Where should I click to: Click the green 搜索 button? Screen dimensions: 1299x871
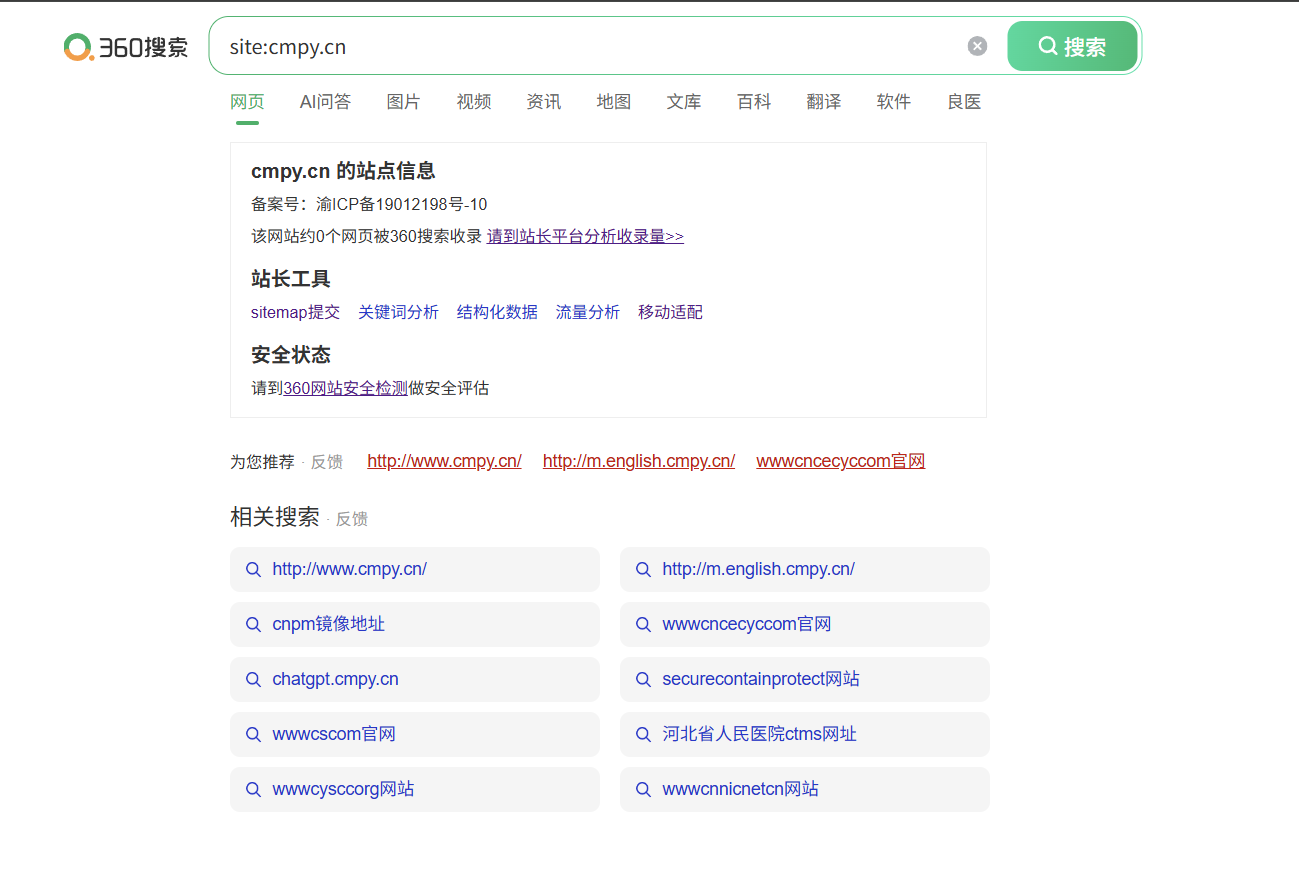click(1072, 46)
